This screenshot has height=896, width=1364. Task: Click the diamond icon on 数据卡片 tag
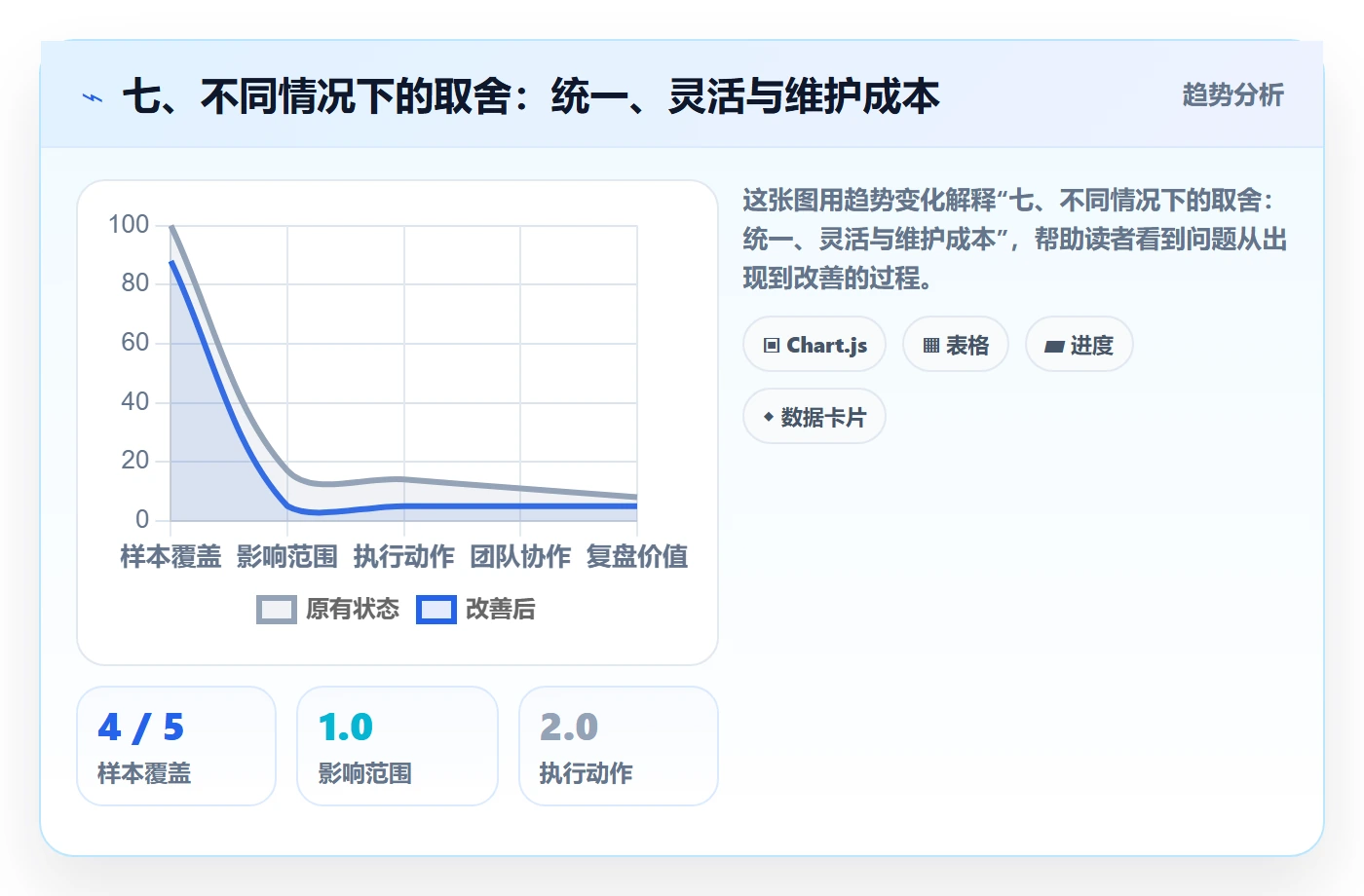769,417
